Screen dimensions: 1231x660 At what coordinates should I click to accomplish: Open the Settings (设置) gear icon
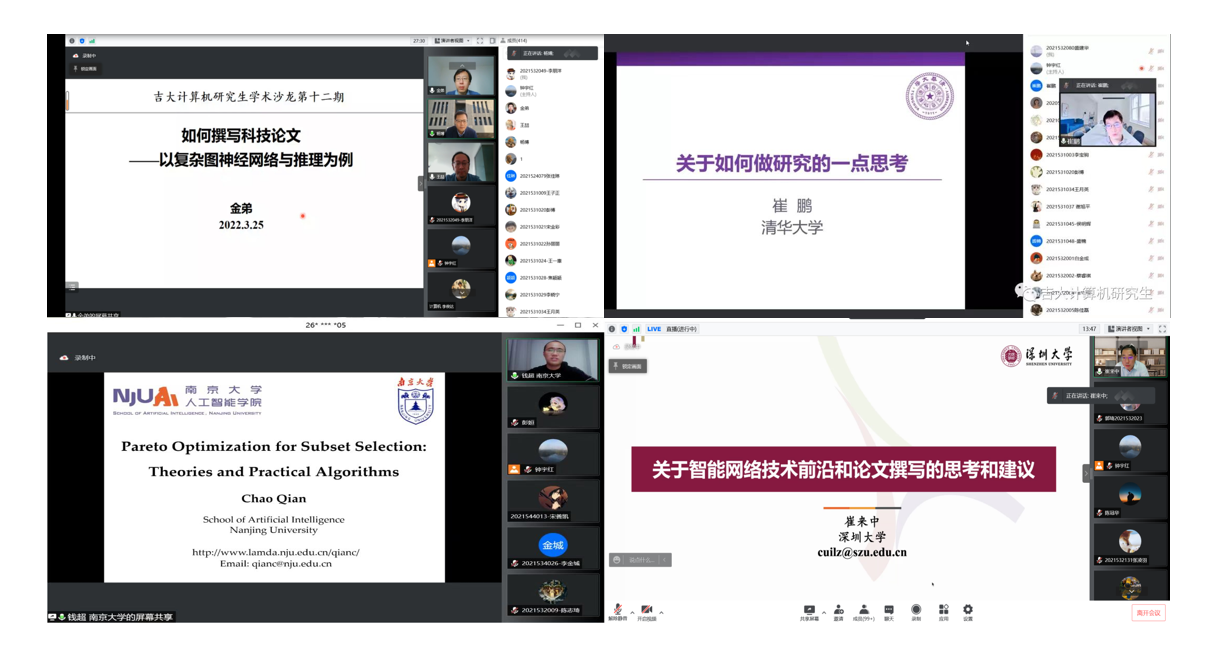tap(968, 610)
